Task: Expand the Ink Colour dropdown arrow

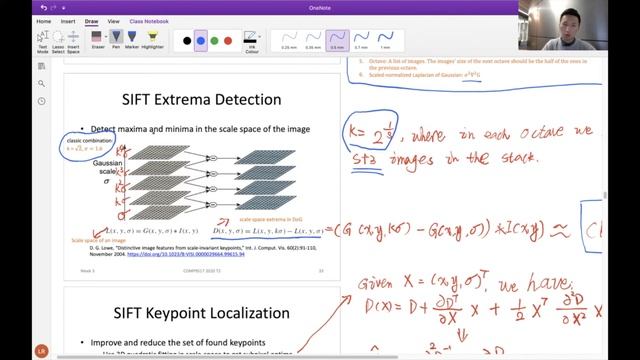Action: tap(260, 37)
